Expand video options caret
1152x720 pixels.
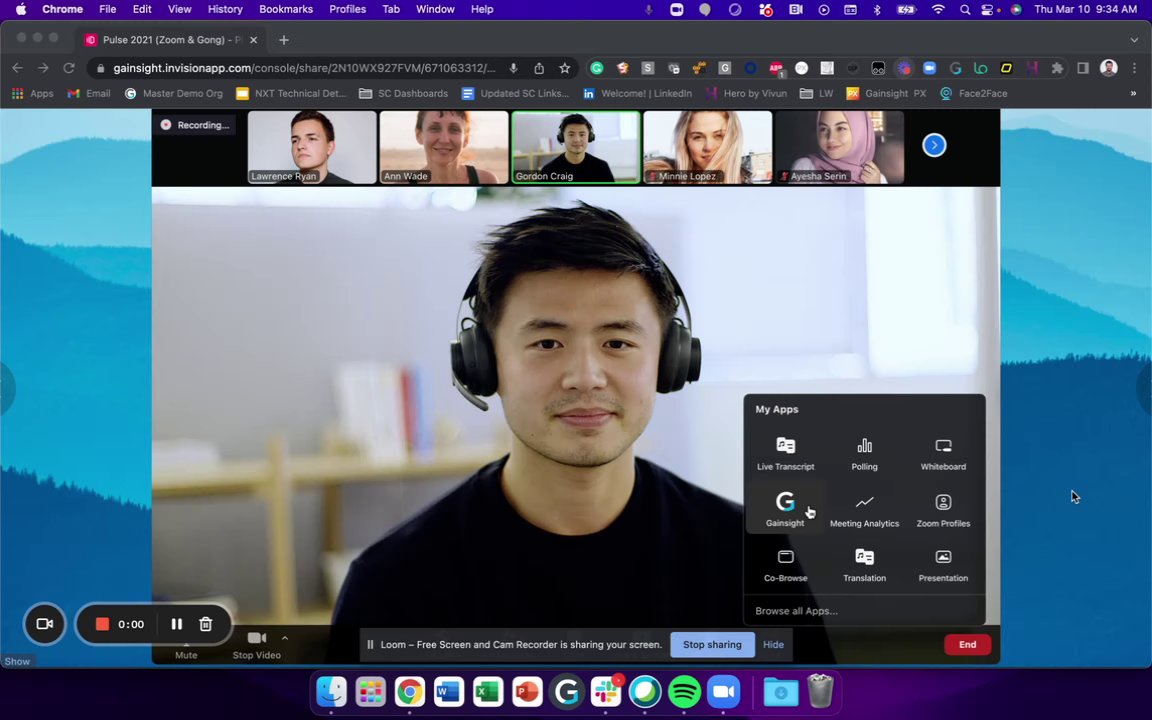(284, 638)
